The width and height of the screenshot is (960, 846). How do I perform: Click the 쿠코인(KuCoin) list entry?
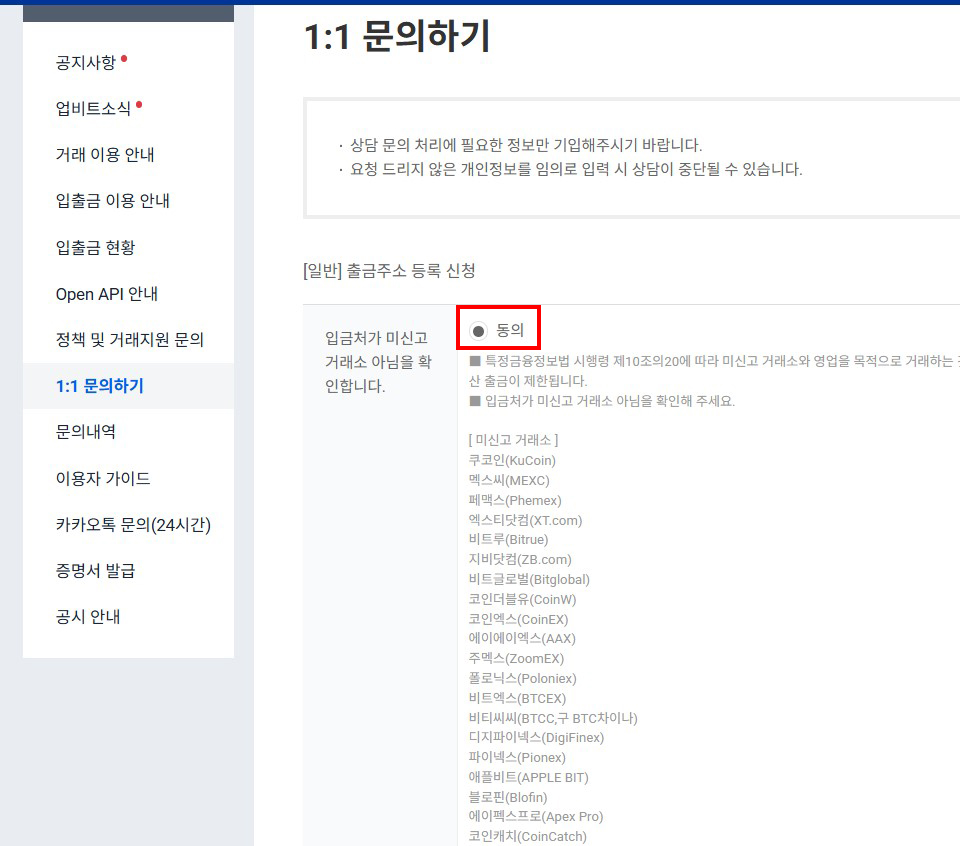[512, 460]
